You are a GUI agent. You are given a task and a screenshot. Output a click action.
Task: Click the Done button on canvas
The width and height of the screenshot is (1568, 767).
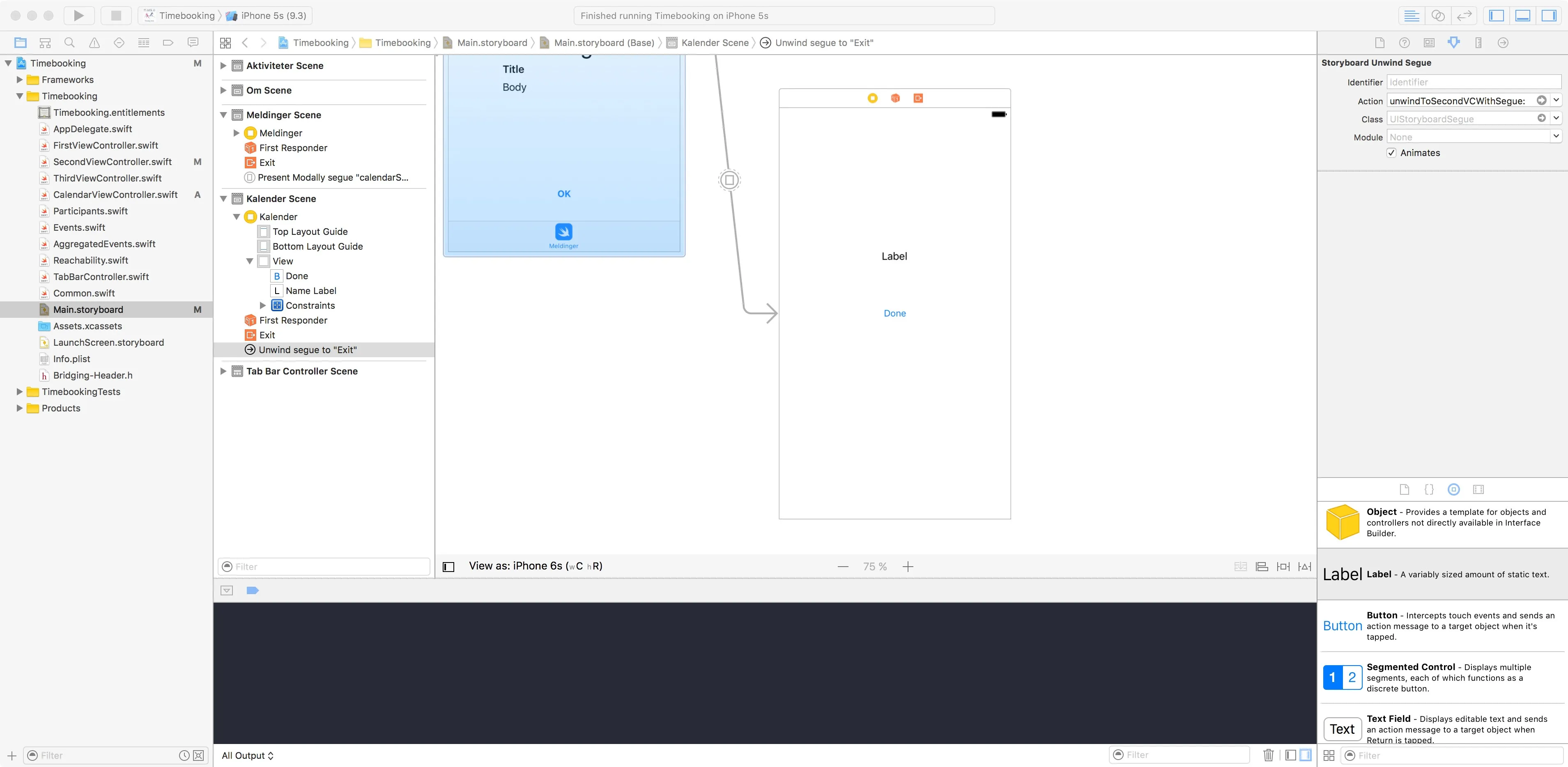pos(894,314)
